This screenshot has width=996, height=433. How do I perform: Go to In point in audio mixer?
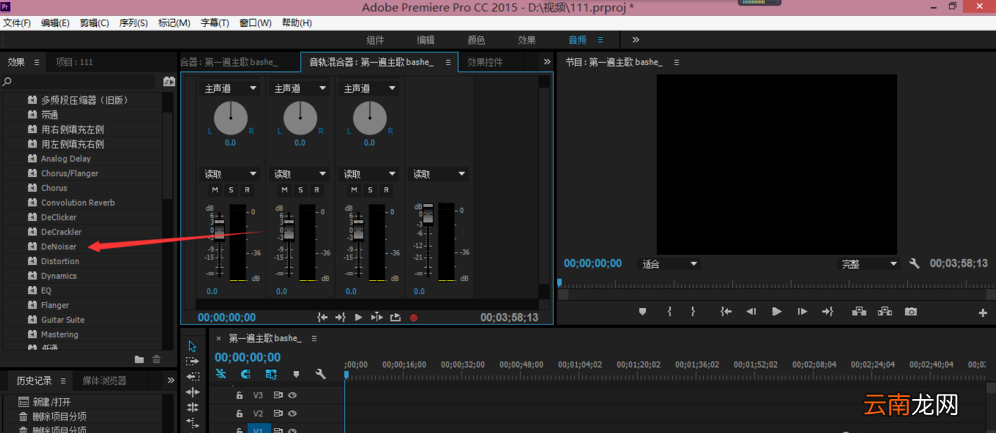[x=323, y=317]
